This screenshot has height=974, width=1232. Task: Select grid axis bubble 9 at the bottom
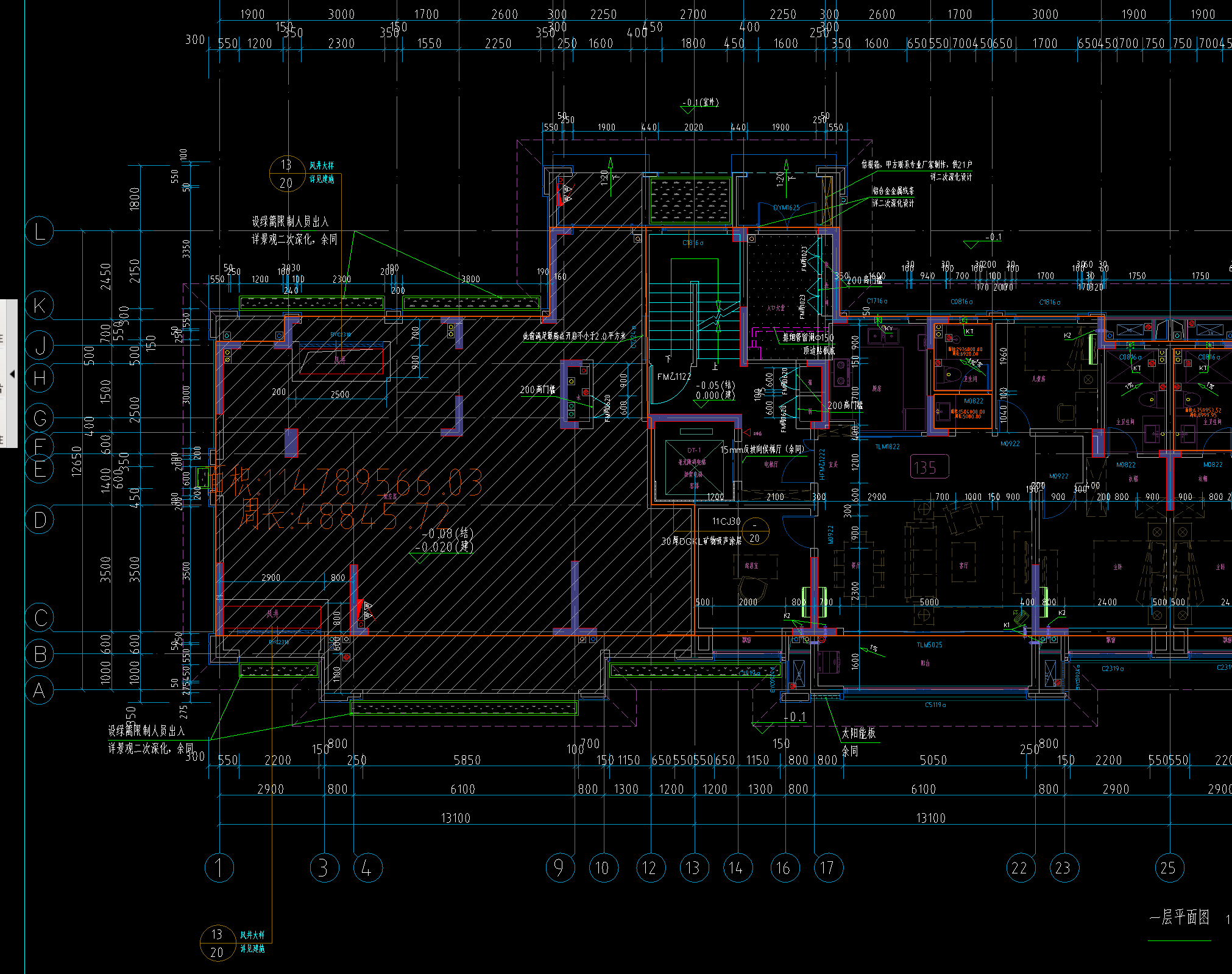click(x=560, y=867)
